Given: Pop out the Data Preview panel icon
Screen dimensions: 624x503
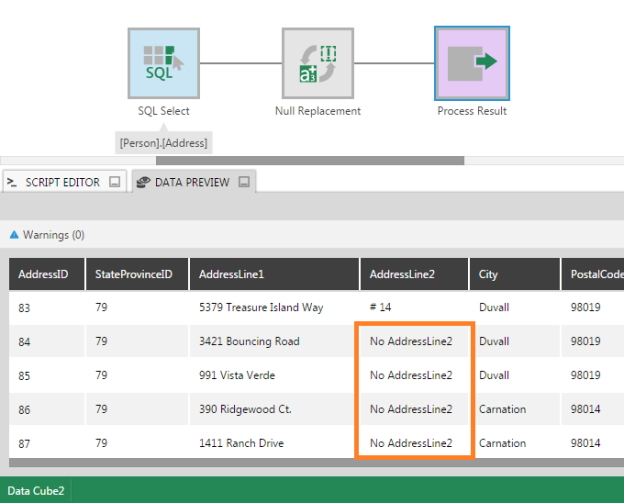Looking at the screenshot, I should click(244, 182).
